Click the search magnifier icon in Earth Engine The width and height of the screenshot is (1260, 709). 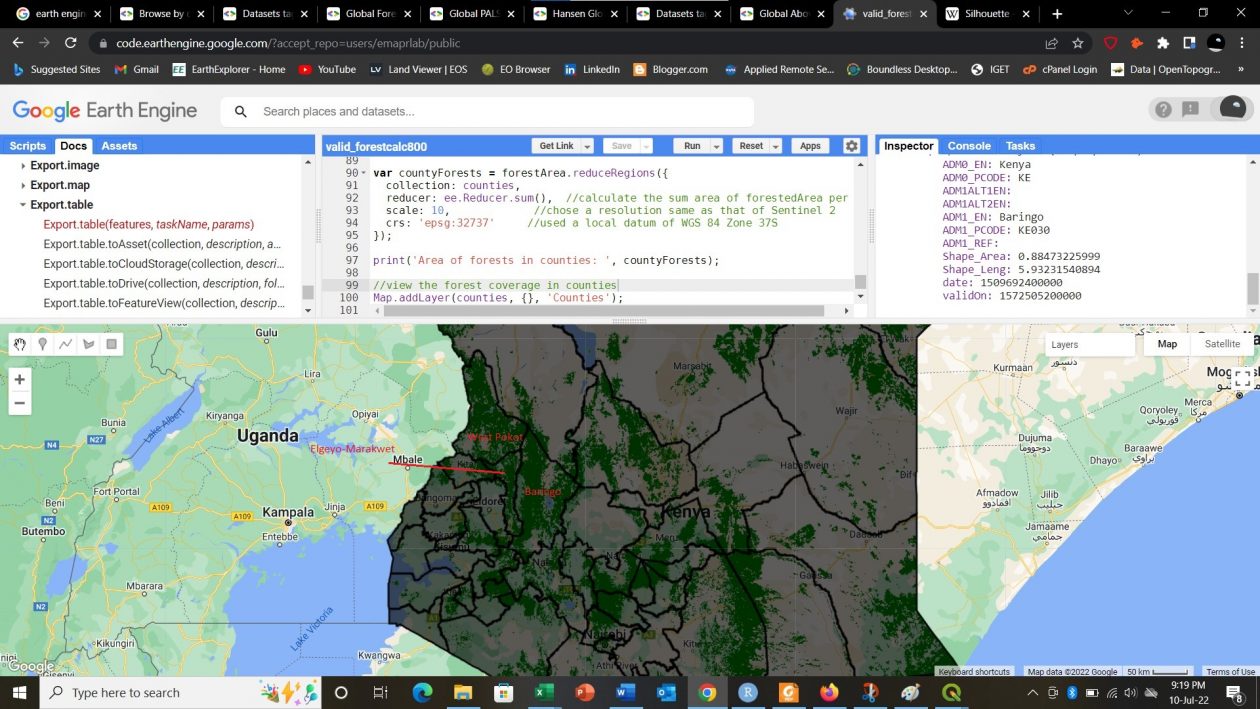coord(241,111)
